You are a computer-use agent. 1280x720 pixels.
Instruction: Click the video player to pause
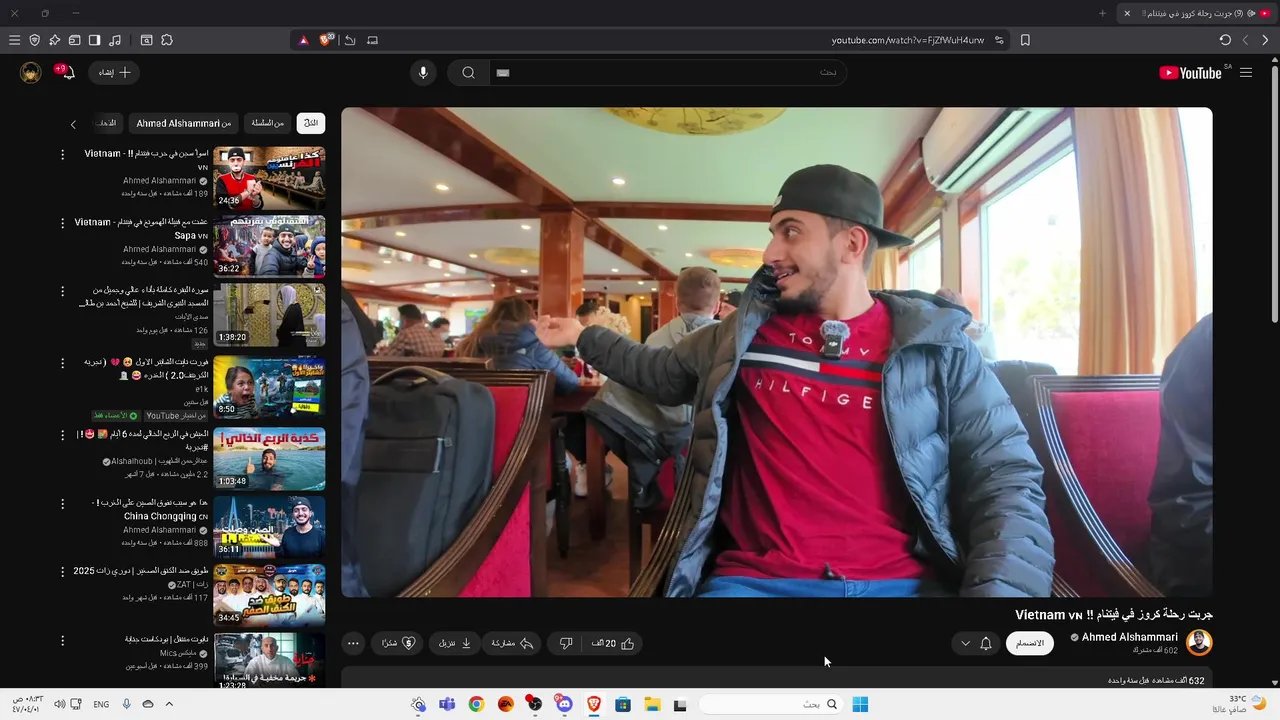777,352
